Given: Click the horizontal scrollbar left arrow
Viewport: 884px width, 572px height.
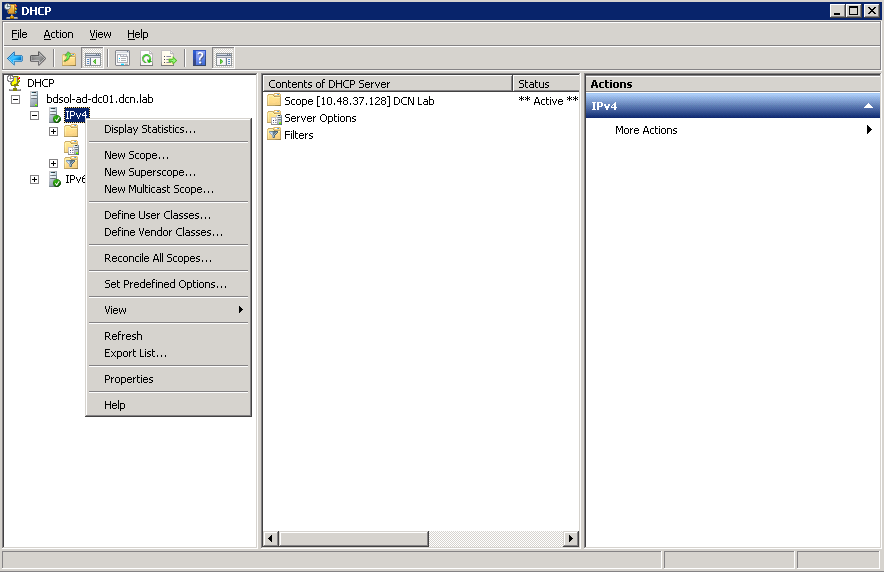Looking at the screenshot, I should click(x=271, y=538).
